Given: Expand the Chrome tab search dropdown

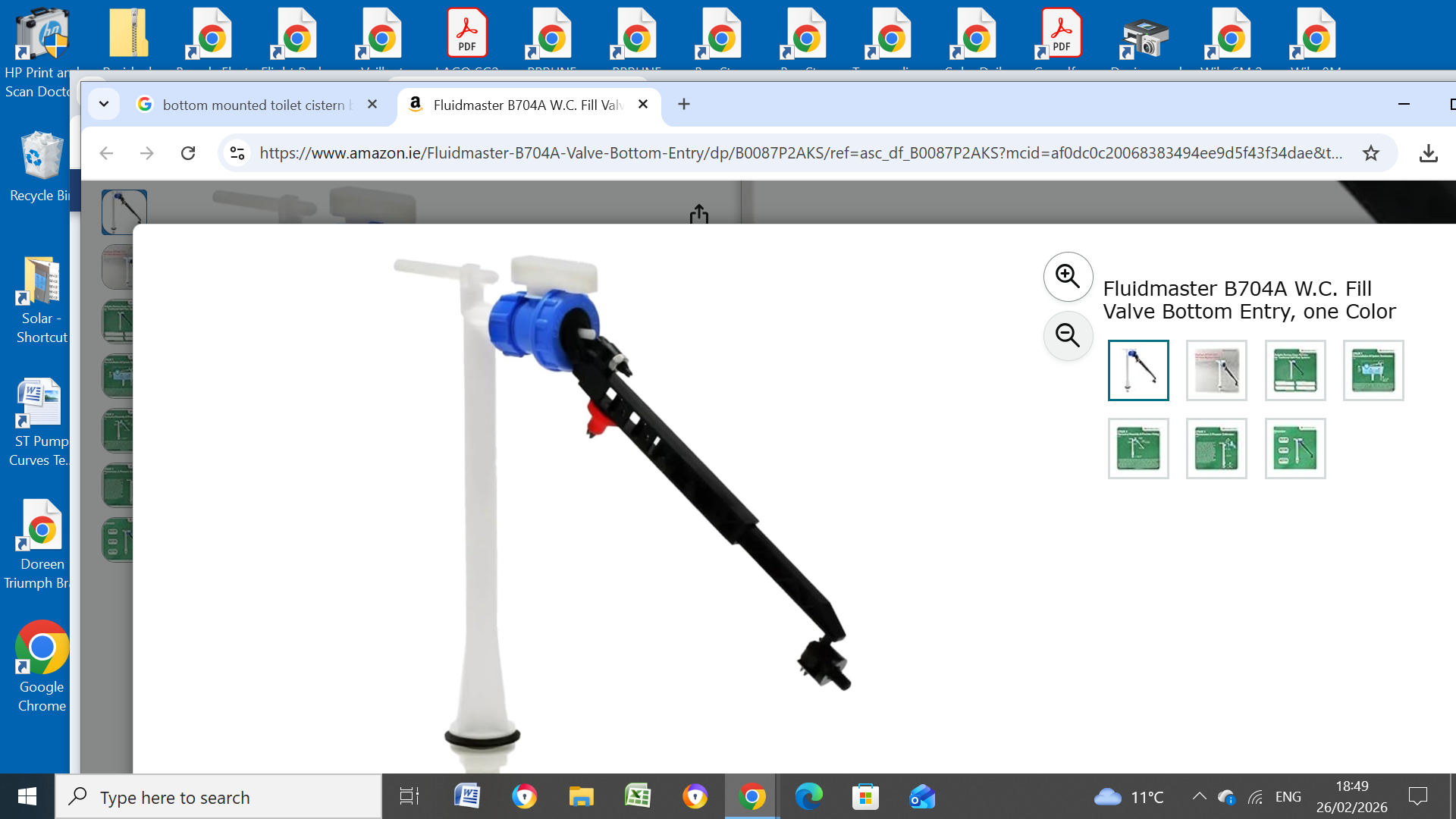Looking at the screenshot, I should click(x=104, y=105).
